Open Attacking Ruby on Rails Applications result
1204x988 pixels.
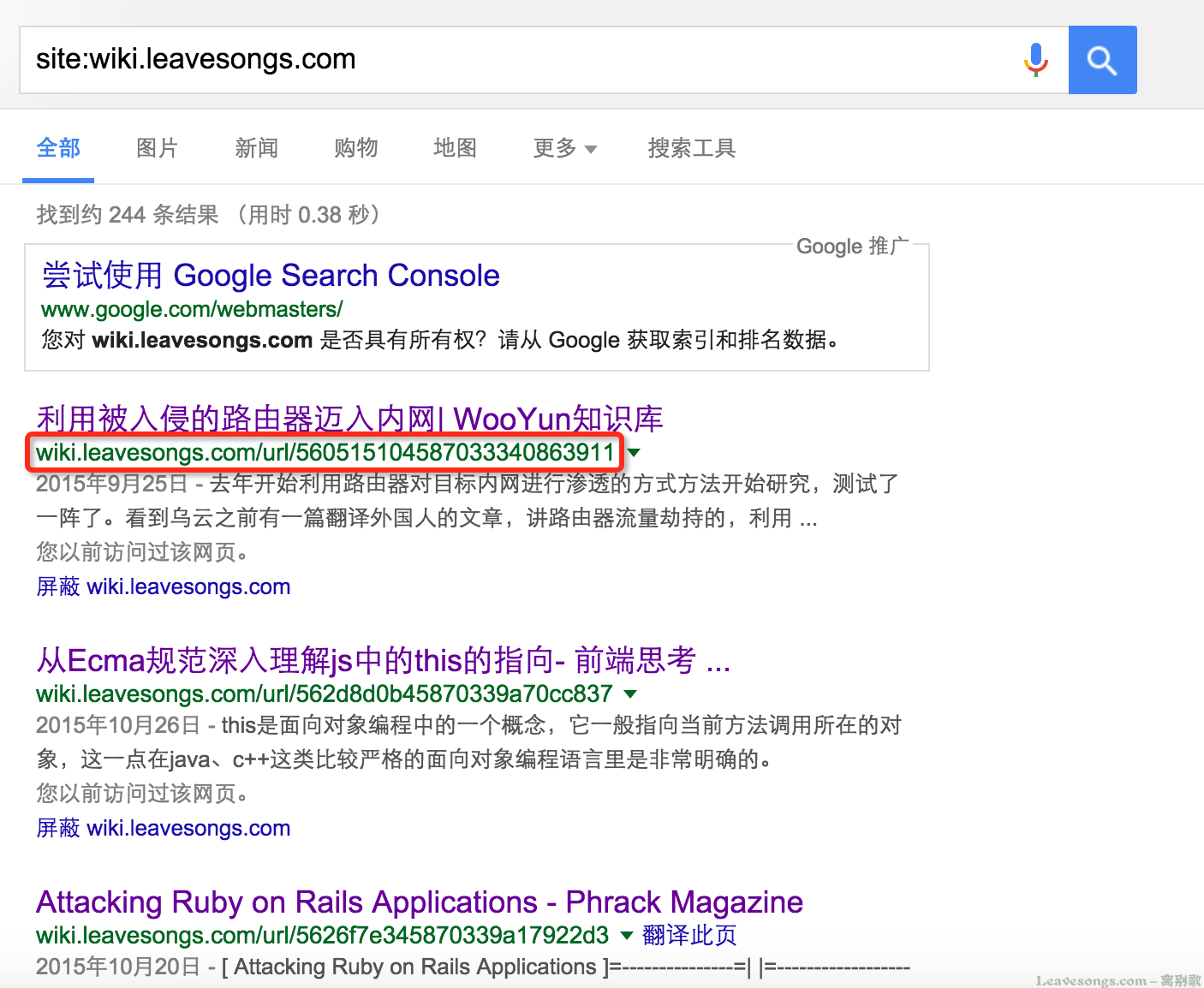pos(420,902)
